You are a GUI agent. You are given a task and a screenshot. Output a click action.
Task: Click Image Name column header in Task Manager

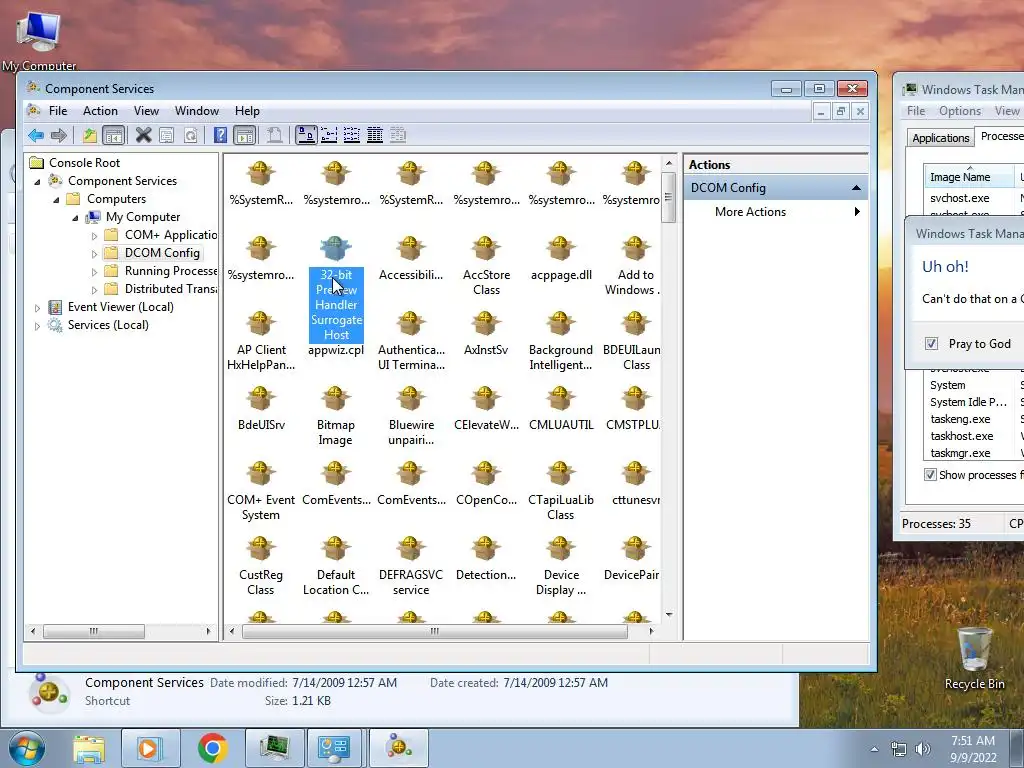[x=968, y=177]
